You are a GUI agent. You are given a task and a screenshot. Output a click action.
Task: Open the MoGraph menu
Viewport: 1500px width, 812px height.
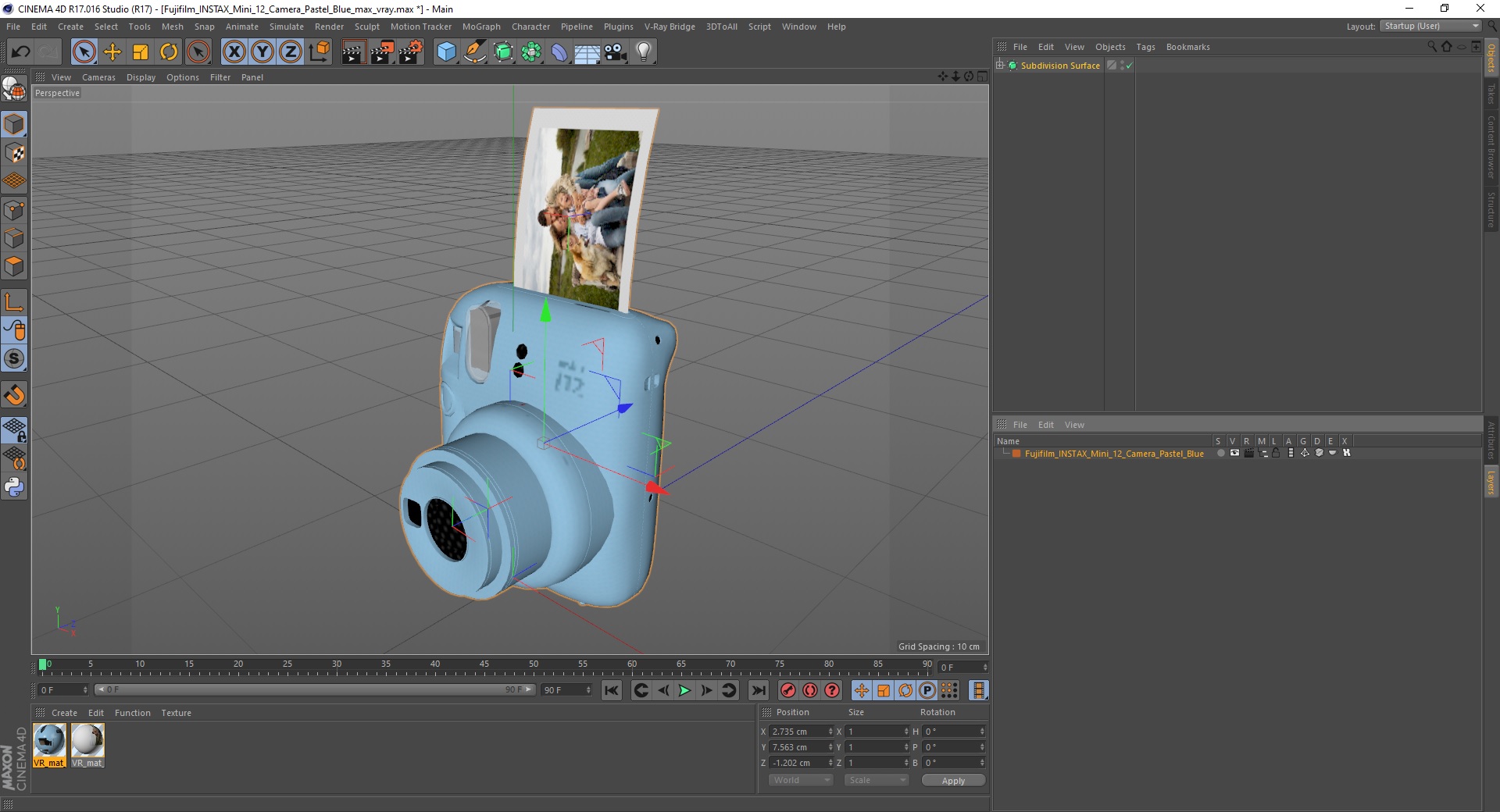[481, 27]
